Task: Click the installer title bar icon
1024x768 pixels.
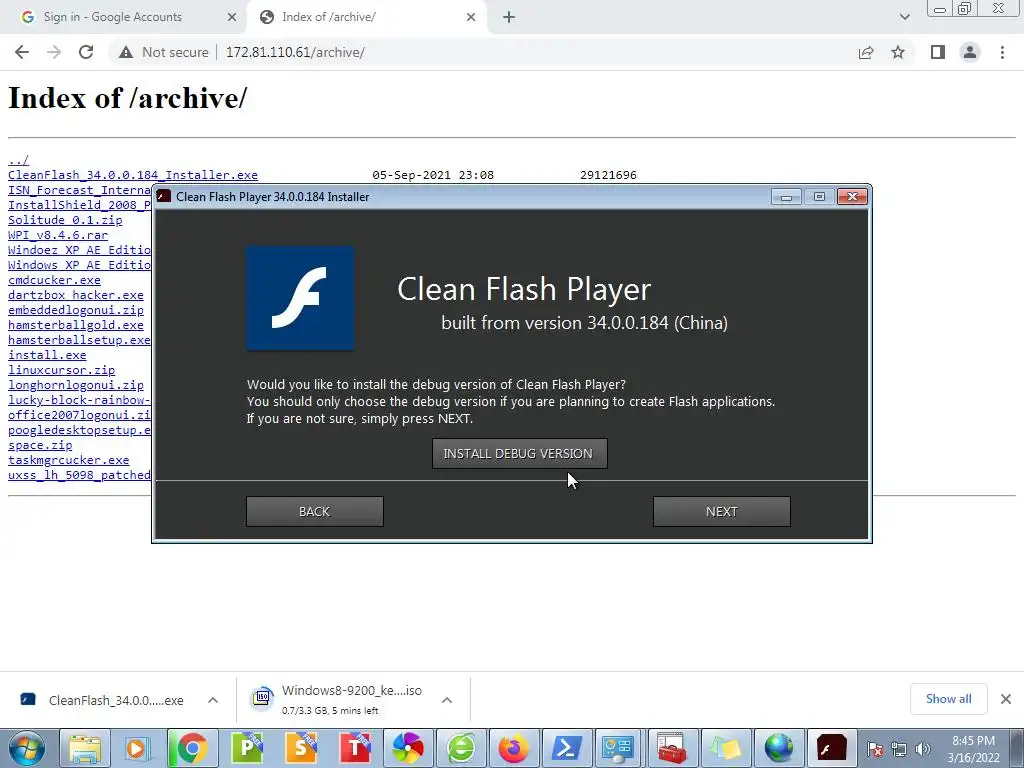Action: click(164, 197)
